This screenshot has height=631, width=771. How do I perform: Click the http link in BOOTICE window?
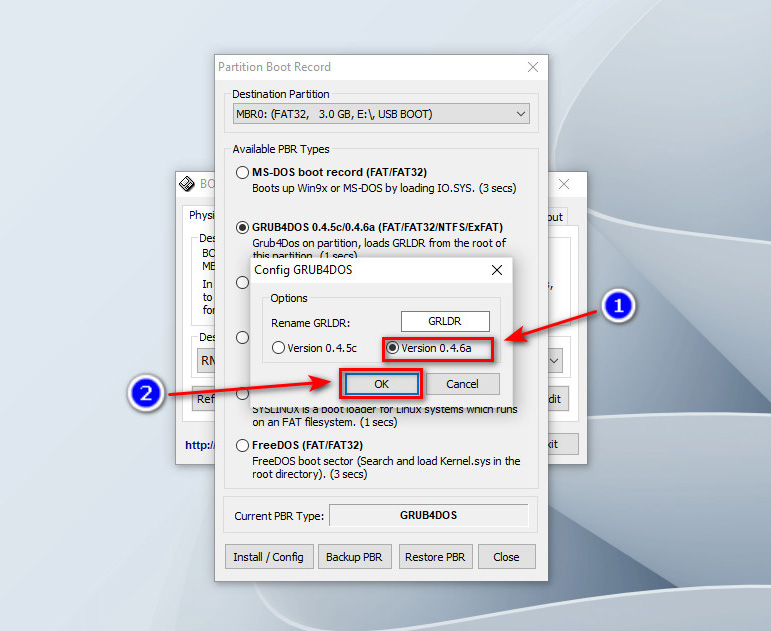pyautogui.click(x=200, y=445)
